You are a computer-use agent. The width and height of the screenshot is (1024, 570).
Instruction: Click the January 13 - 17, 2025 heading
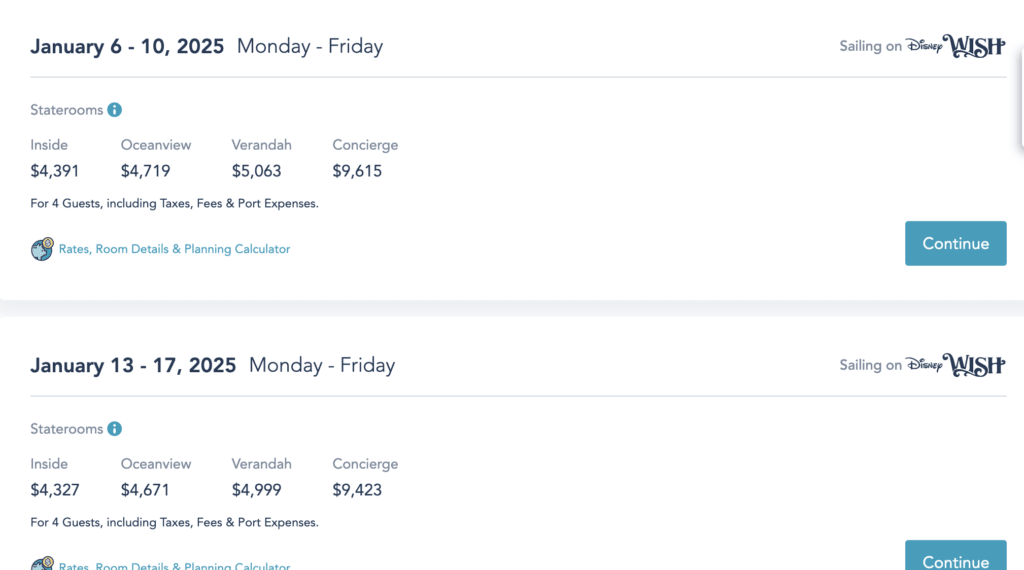click(x=133, y=365)
